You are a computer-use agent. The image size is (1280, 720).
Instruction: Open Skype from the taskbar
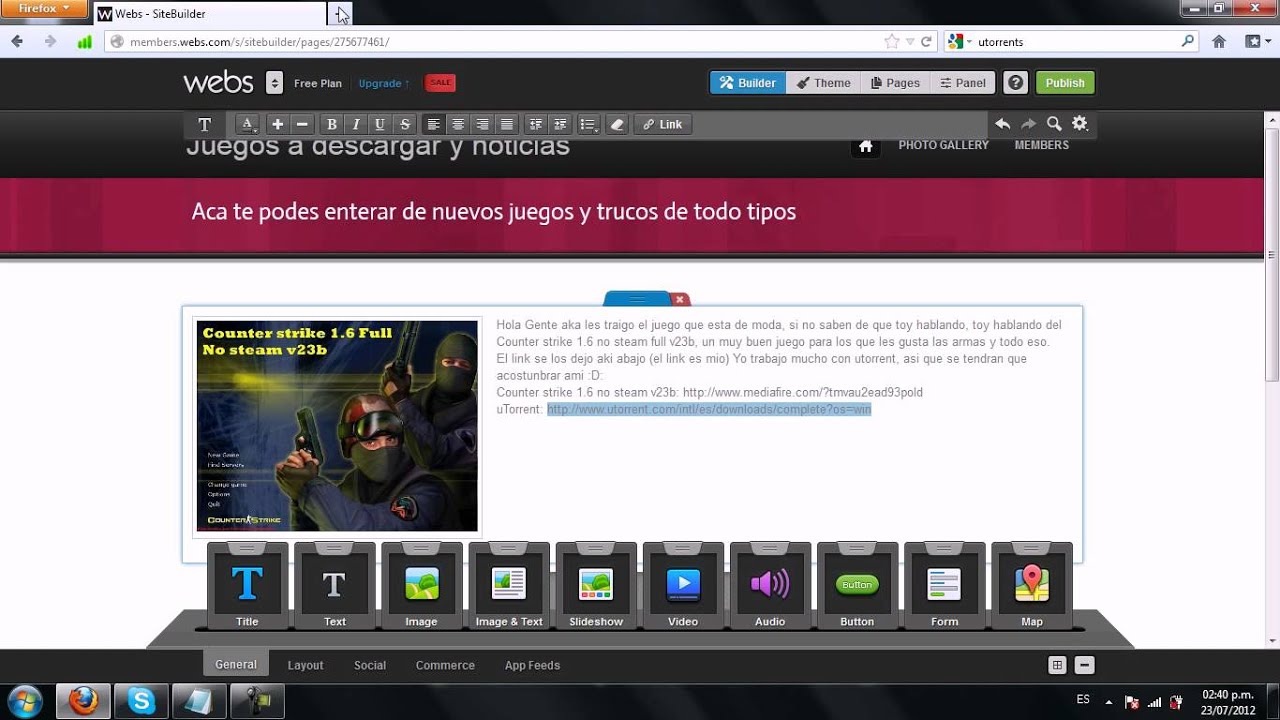(x=141, y=701)
